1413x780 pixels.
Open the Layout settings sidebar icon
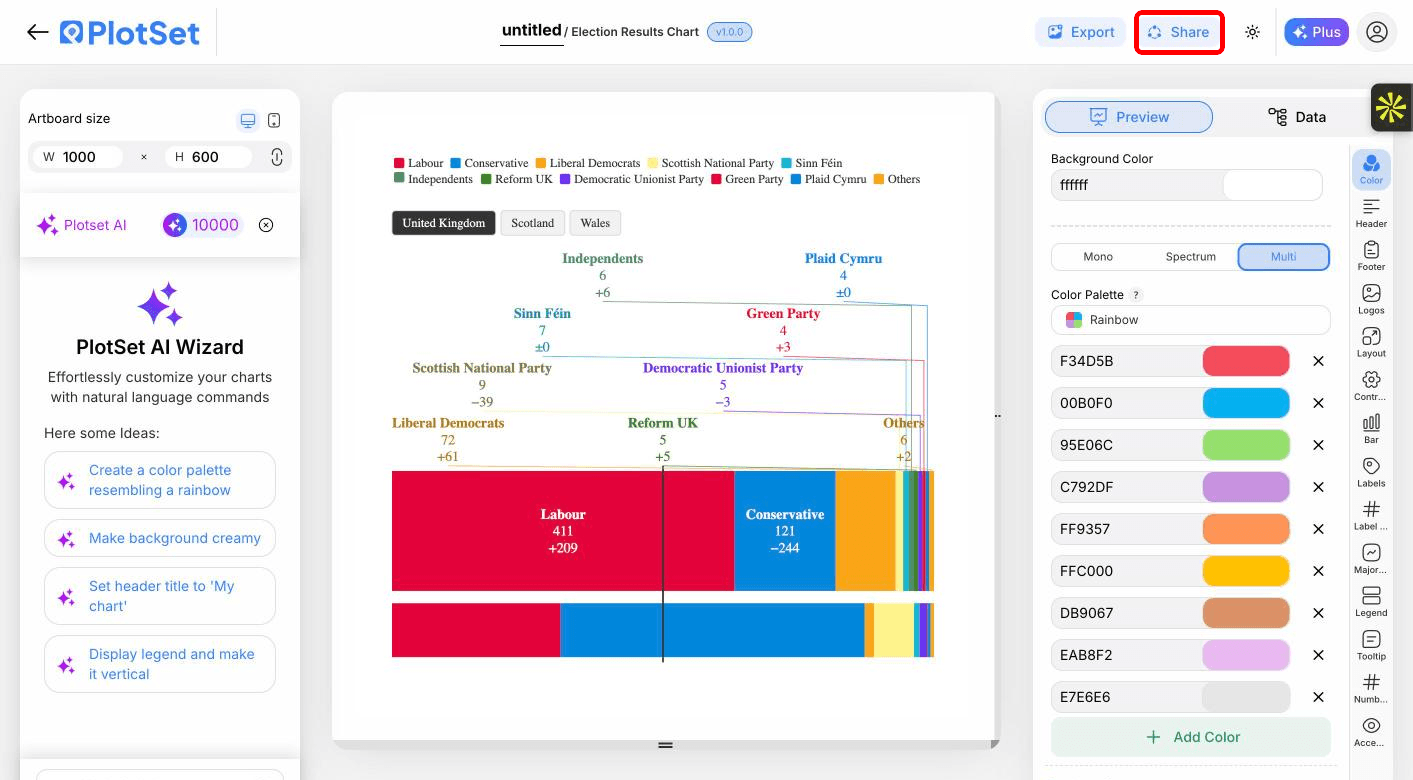pos(1371,342)
